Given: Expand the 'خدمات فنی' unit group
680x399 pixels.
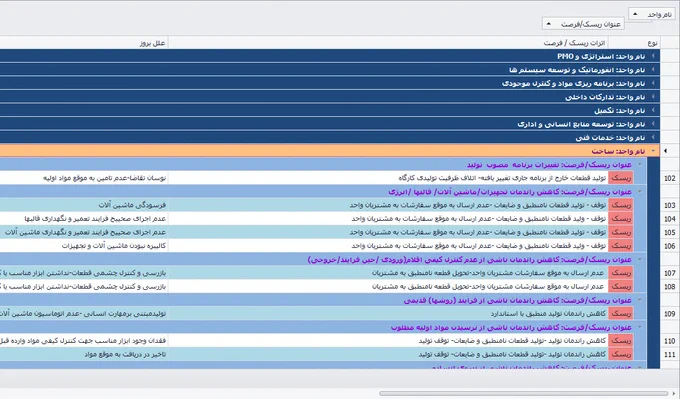Looking at the screenshot, I should tap(653, 137).
